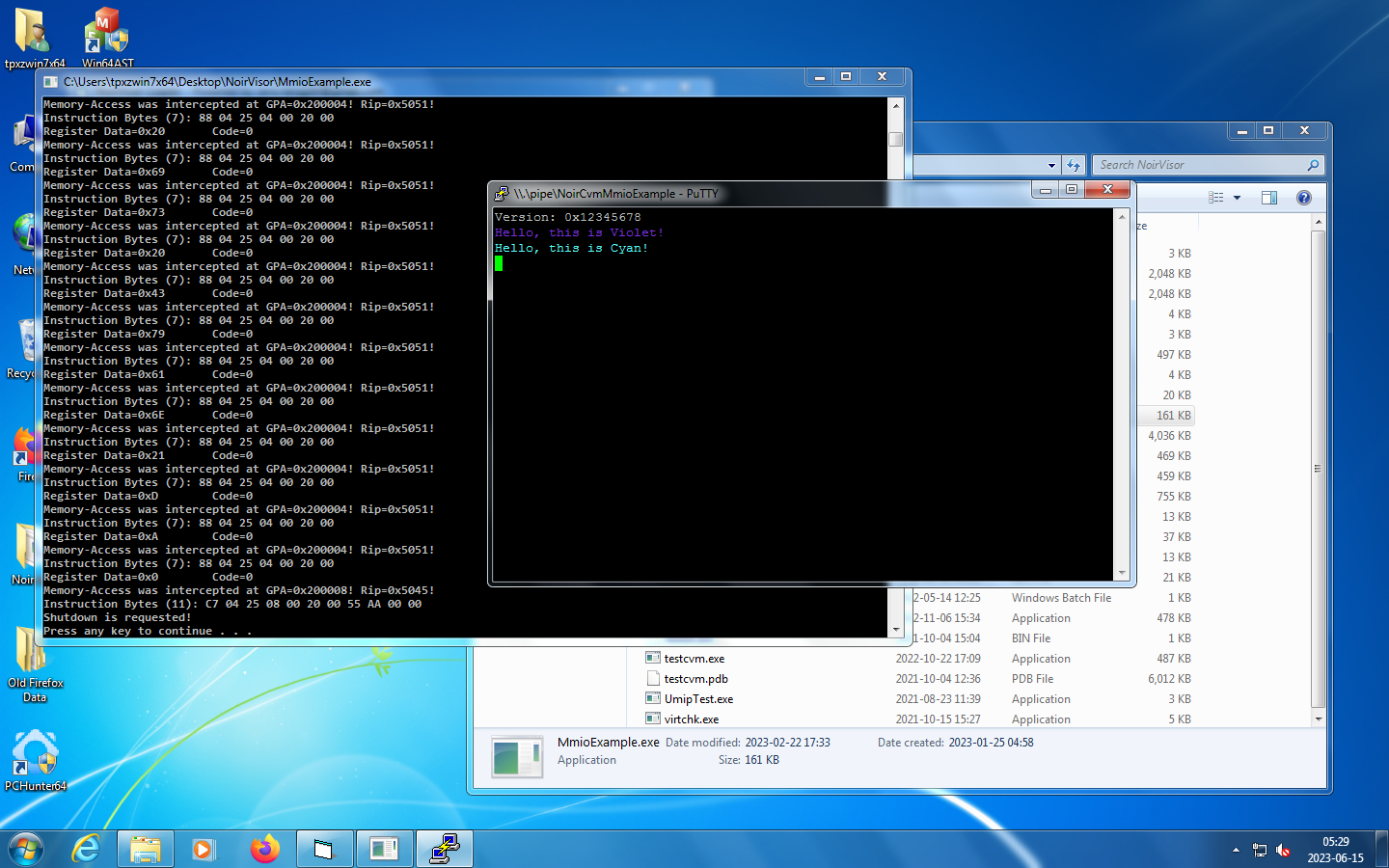Viewport: 1389px width, 868px height.
Task: Switch to the MmioExample taskbar button
Action: tap(385, 849)
